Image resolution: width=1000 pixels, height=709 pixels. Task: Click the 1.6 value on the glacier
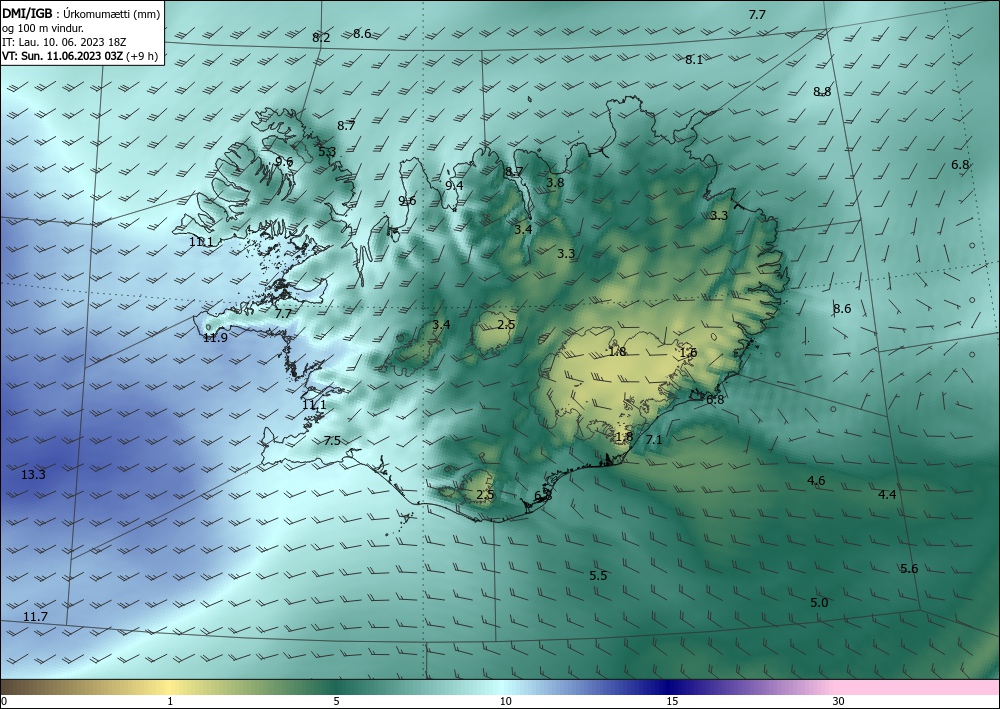688,353
